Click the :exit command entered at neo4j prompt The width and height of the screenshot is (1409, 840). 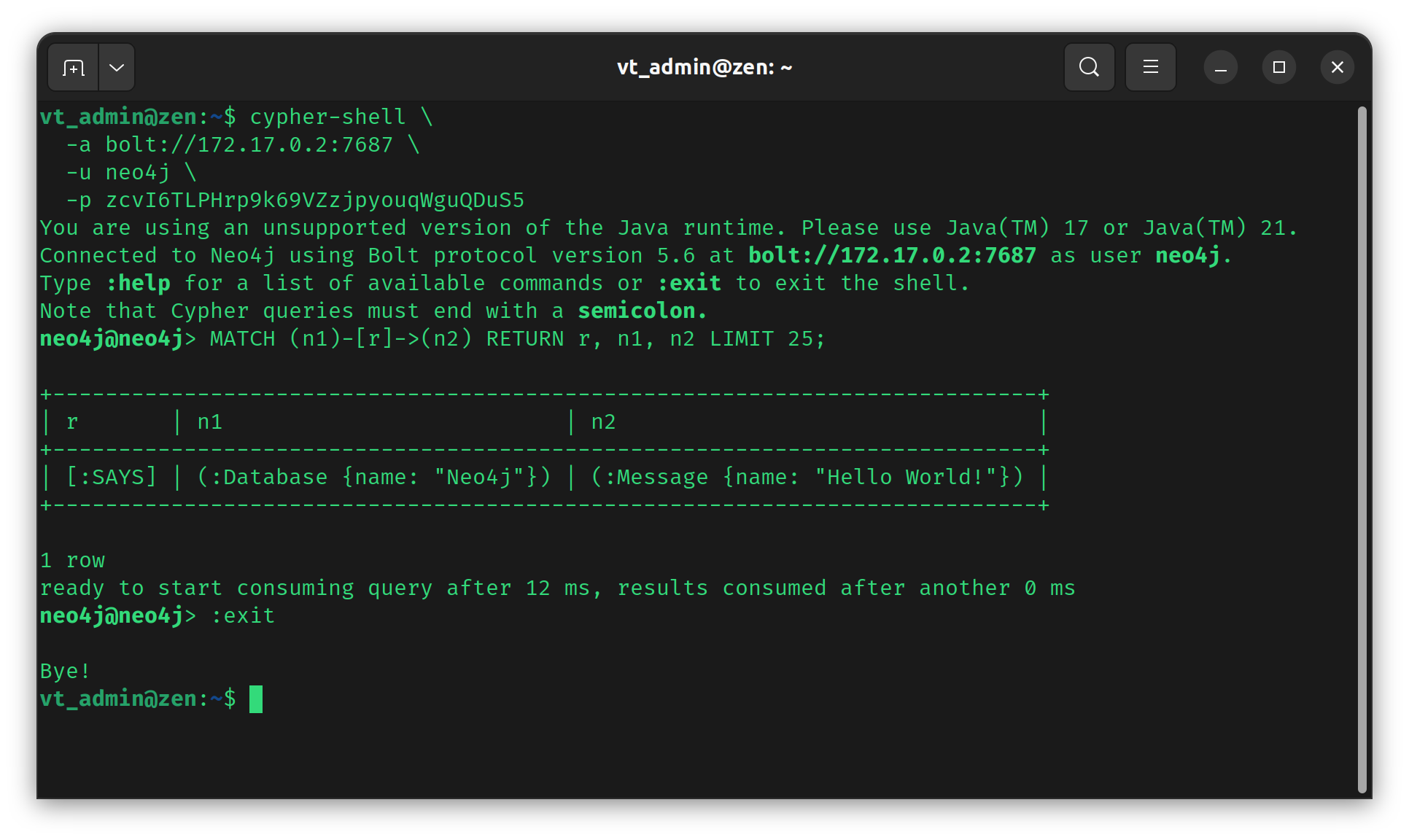243,615
